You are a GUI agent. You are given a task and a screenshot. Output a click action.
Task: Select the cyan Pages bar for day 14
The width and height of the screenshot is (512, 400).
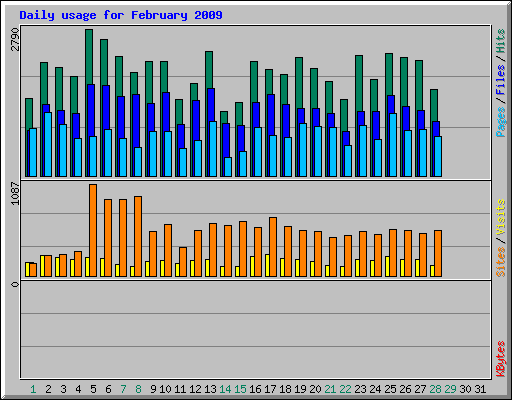[228, 167]
